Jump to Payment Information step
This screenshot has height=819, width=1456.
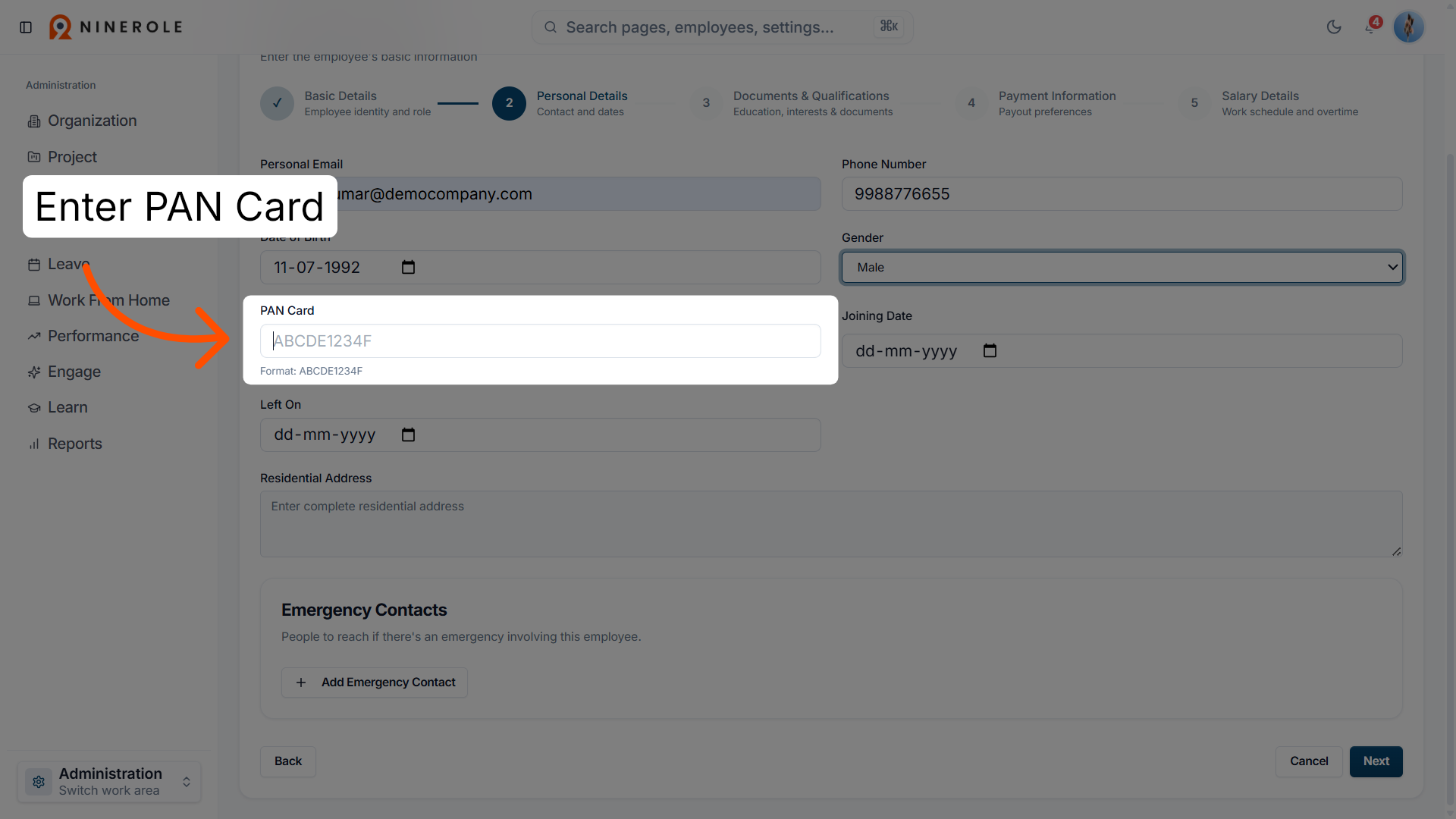pos(1036,103)
